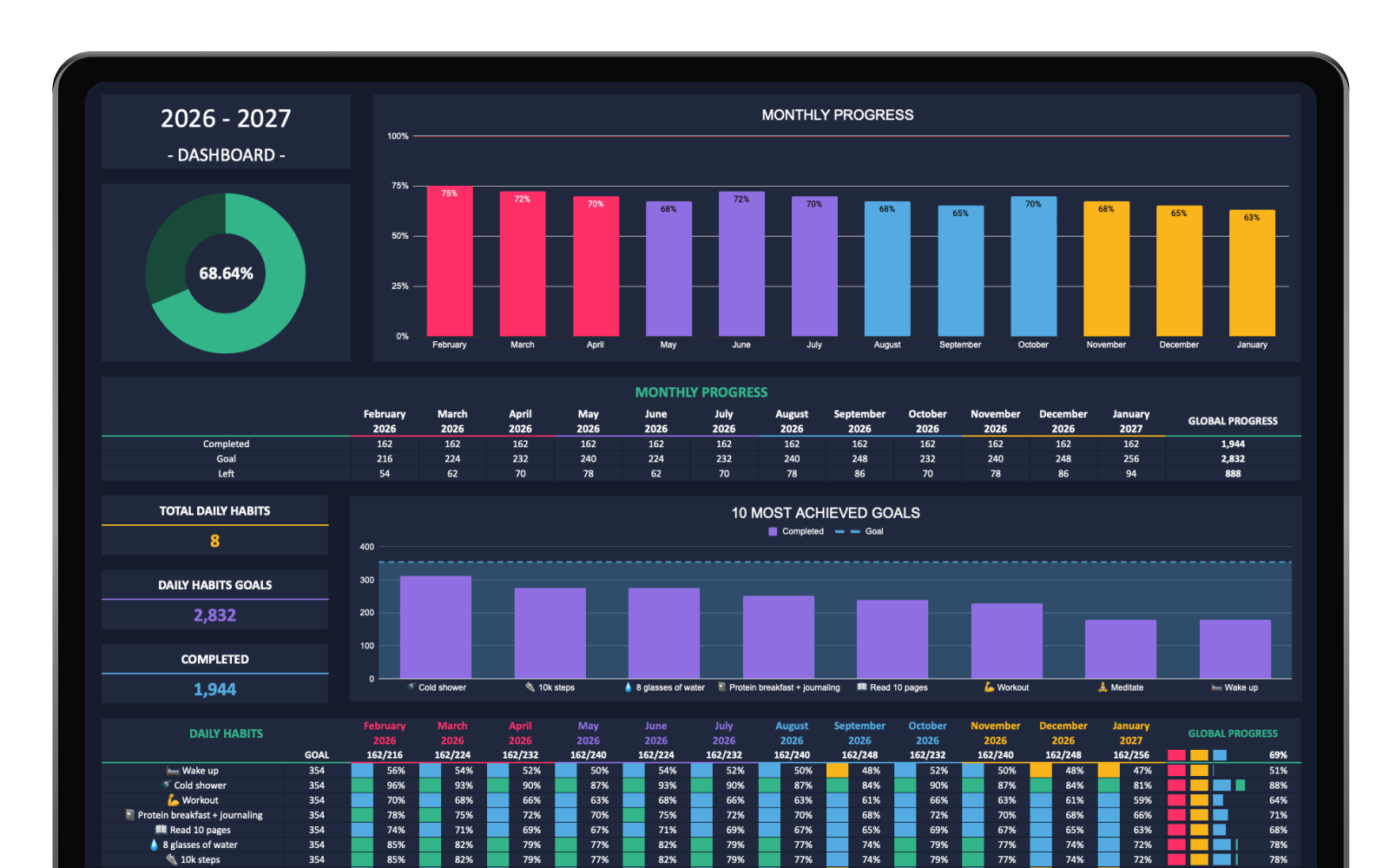Click the Global Progress Left value "888"
Viewport: 1389px width, 868px height.
click(x=1233, y=474)
